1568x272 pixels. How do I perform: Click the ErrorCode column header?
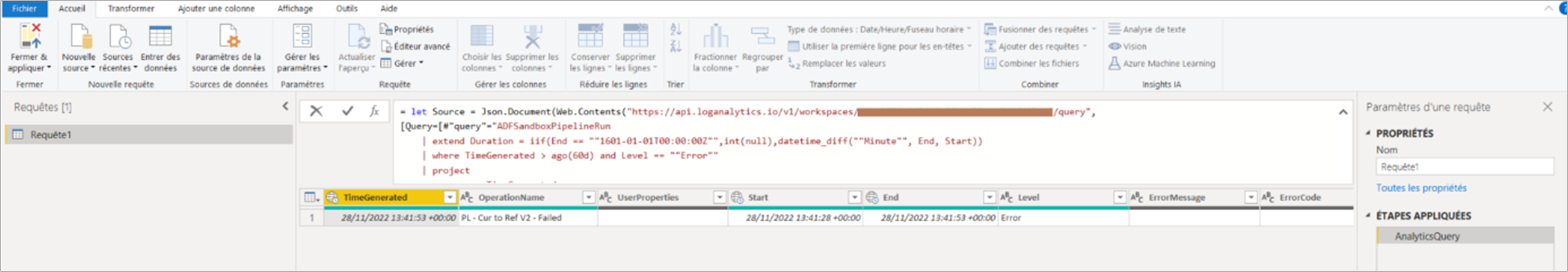click(1306, 197)
